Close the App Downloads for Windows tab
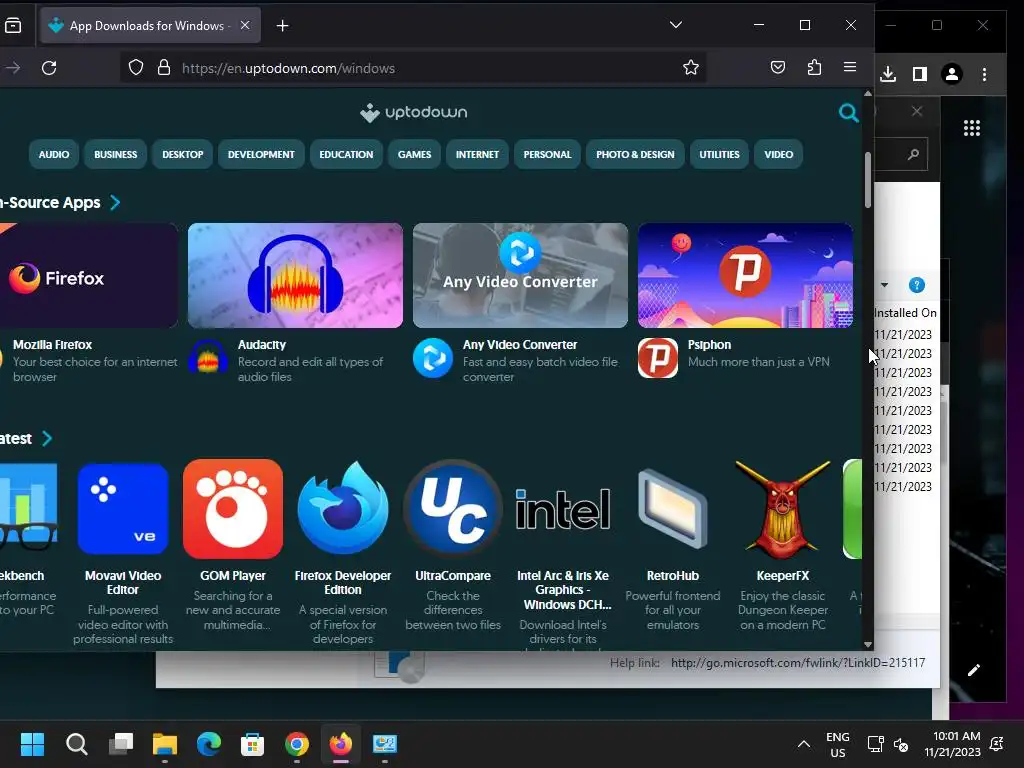Image resolution: width=1024 pixels, height=768 pixels. [245, 25]
